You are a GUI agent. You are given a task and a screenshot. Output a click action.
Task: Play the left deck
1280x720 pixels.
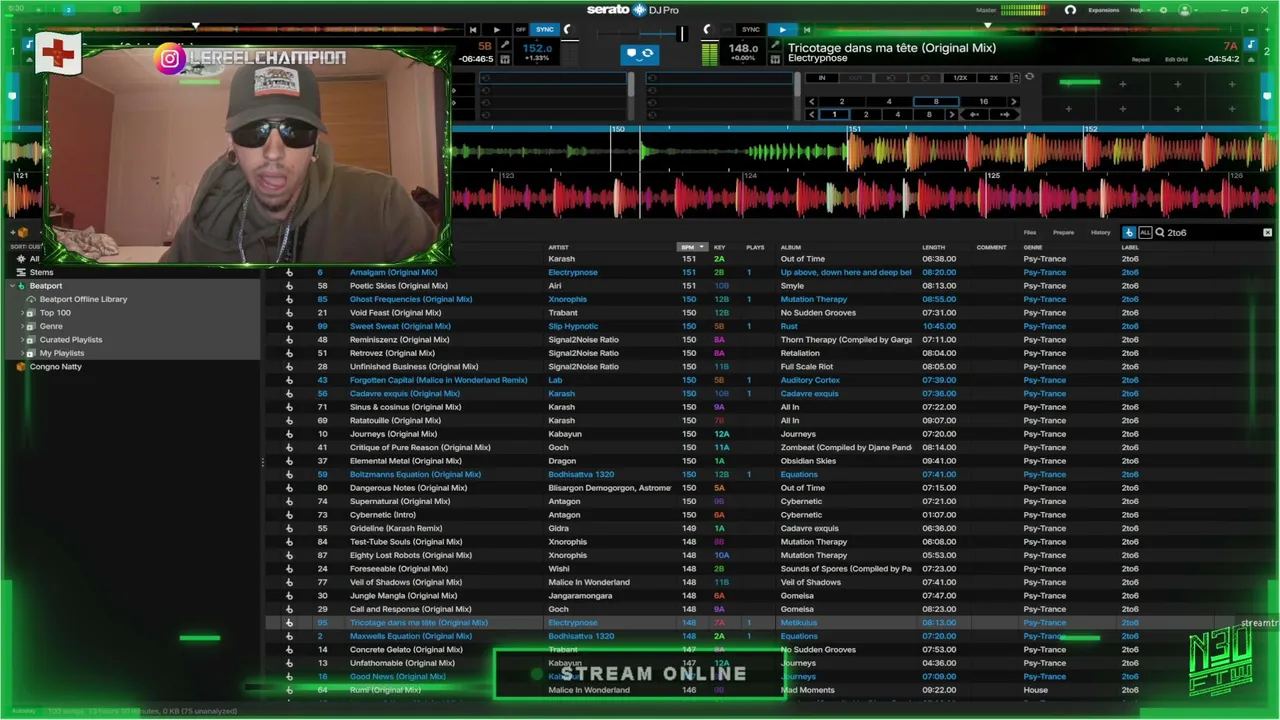coord(497,30)
